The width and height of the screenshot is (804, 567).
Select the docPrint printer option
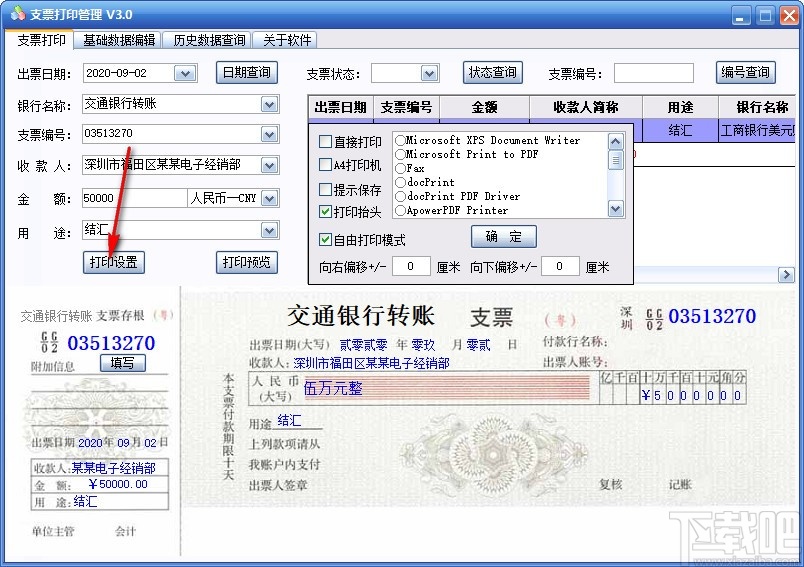(400, 183)
